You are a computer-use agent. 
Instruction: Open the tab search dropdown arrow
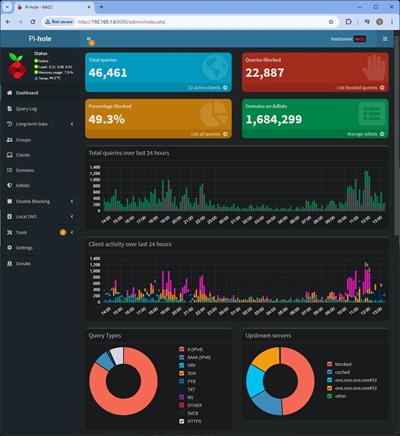[7, 7]
